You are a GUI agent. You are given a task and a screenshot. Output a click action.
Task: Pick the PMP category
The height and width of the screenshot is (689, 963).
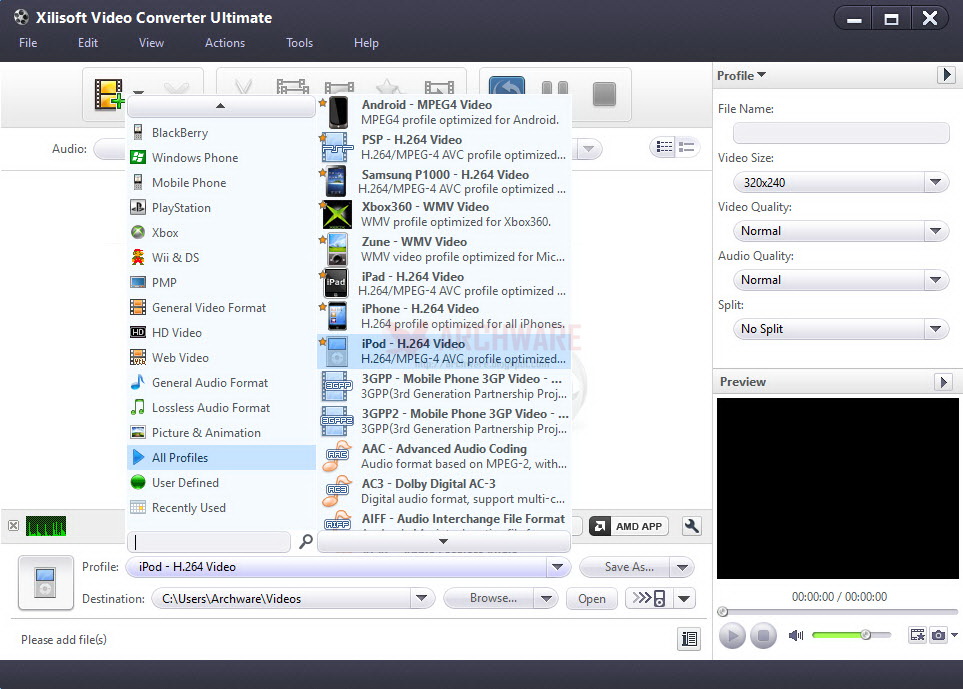coord(221,283)
